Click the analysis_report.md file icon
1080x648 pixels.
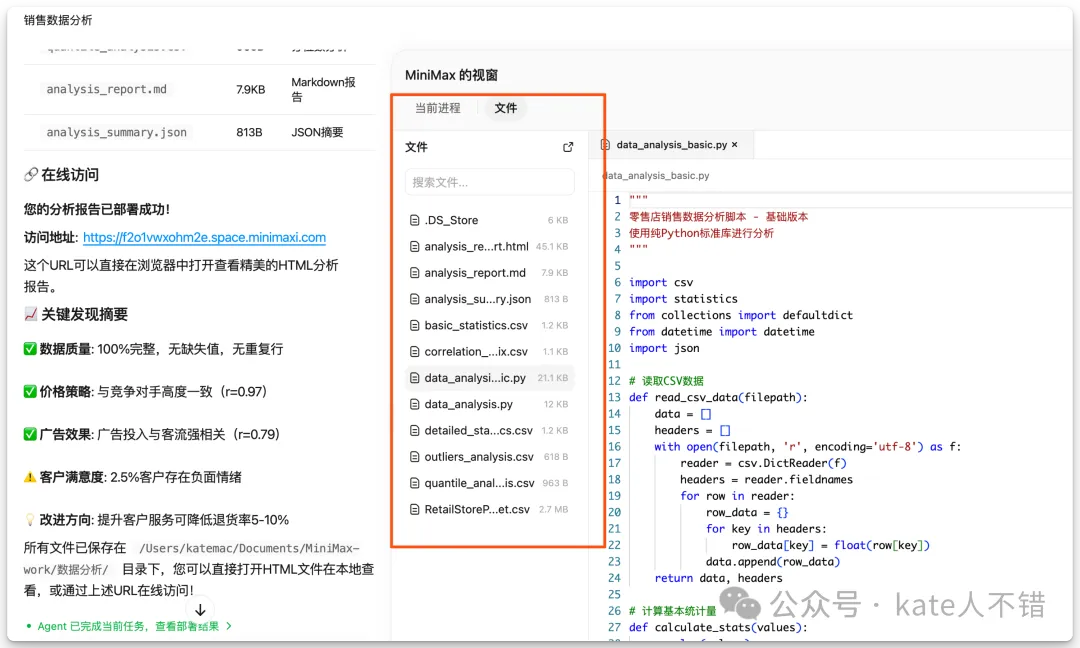415,273
